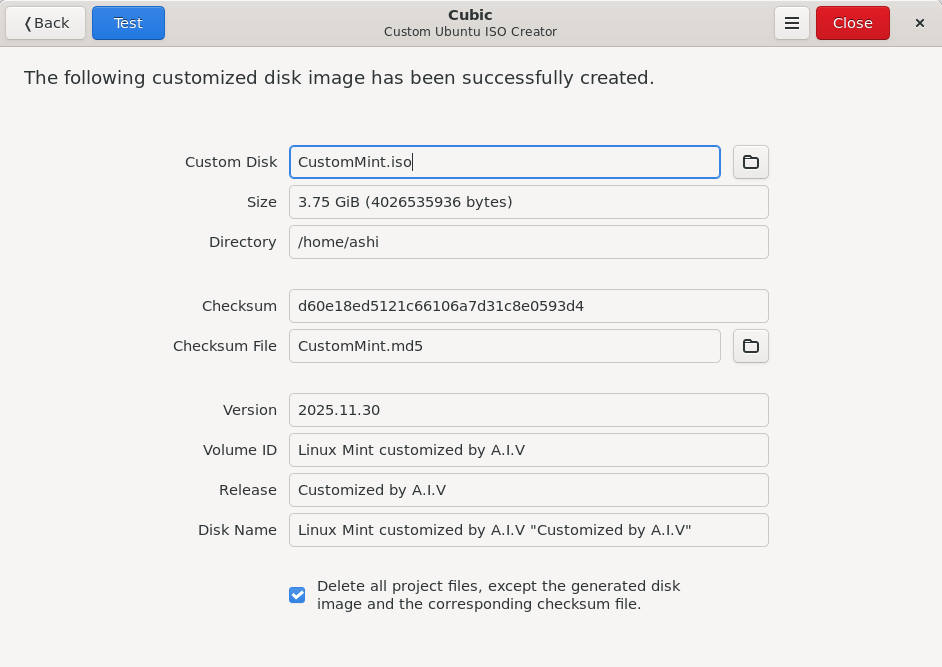Click the Directory field showing /home/ashi
942x667 pixels.
point(528,242)
